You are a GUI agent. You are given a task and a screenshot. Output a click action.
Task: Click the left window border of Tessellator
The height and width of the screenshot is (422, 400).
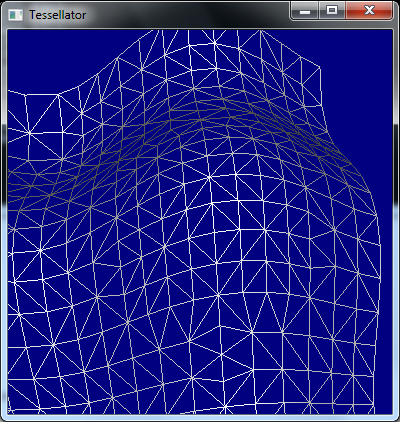[4, 220]
